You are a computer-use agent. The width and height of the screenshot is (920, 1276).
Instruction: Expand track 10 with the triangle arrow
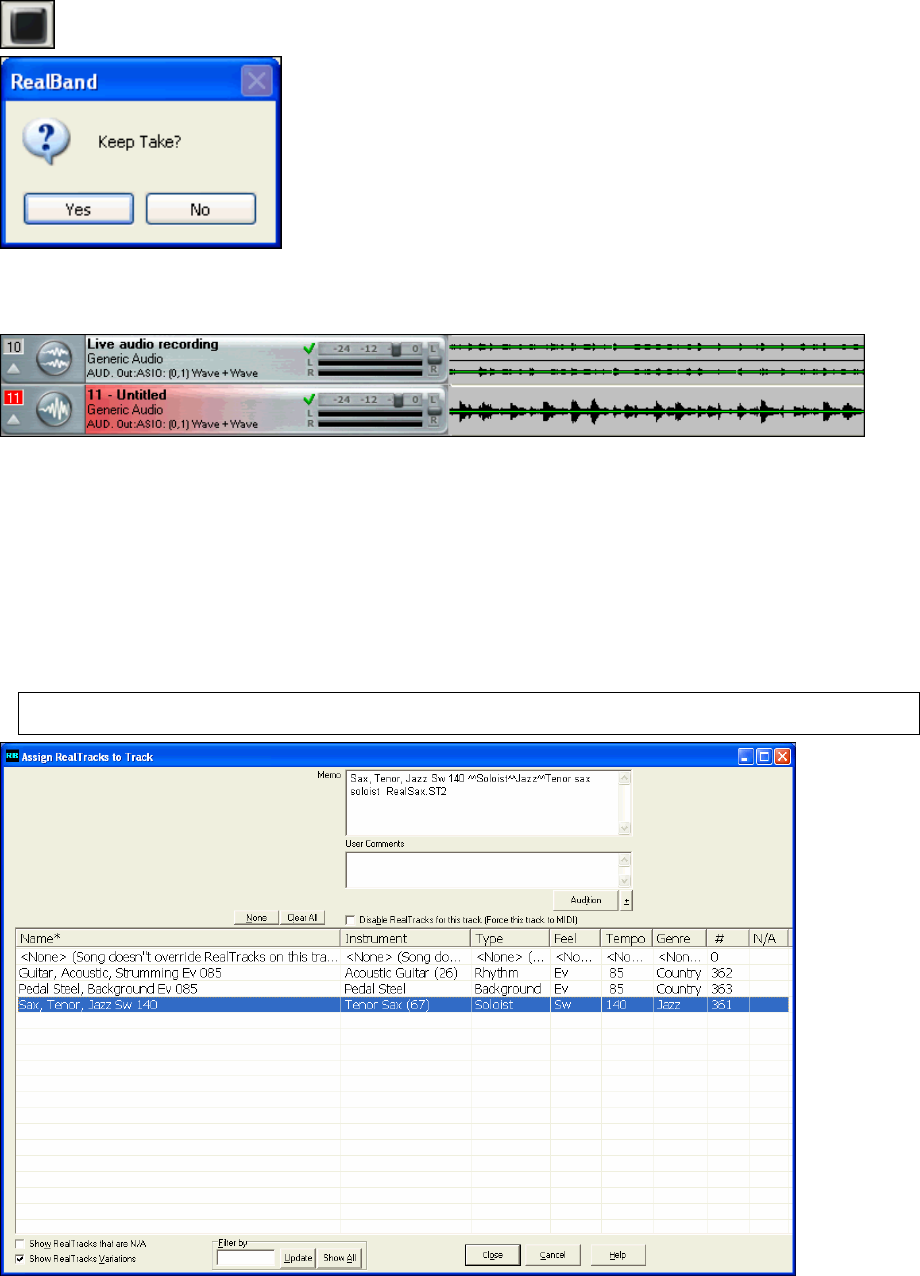coord(12,369)
